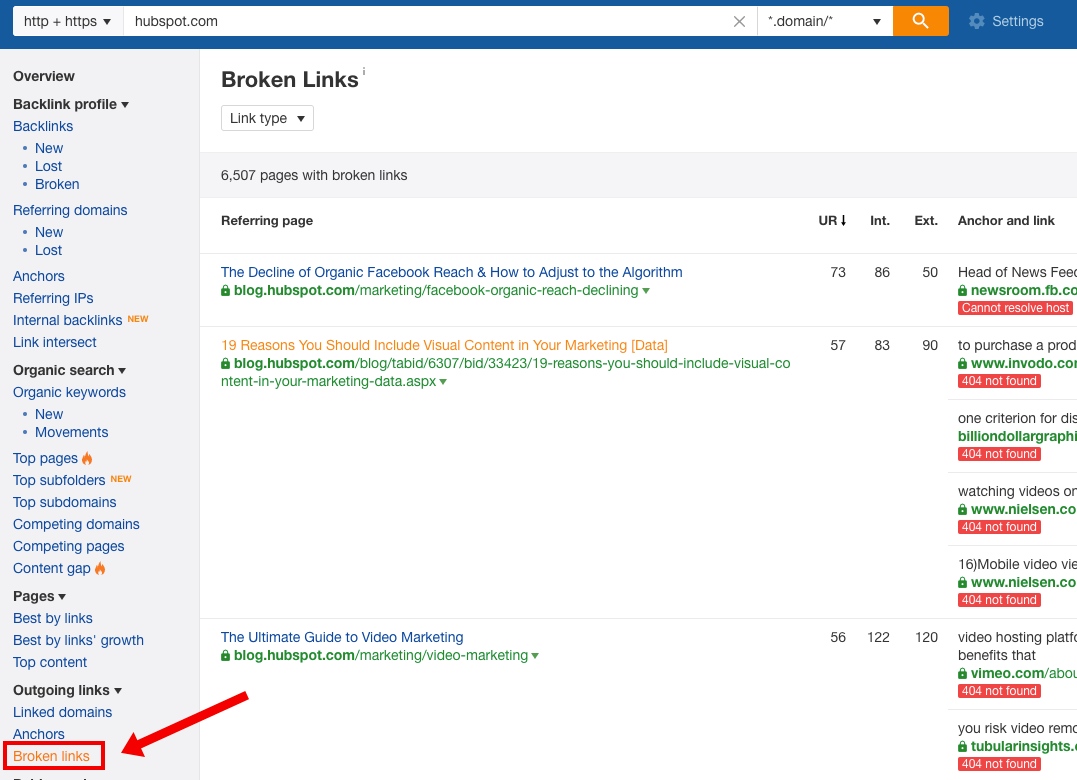Click the Broken Links info icon

point(364,71)
